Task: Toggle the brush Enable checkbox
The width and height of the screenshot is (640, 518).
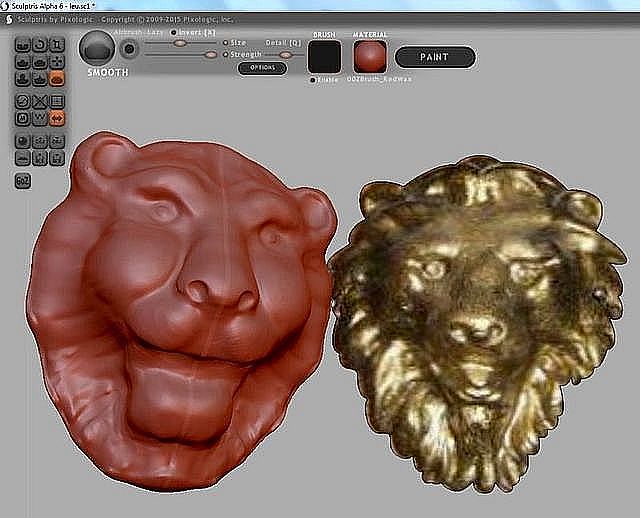Action: pos(312,79)
